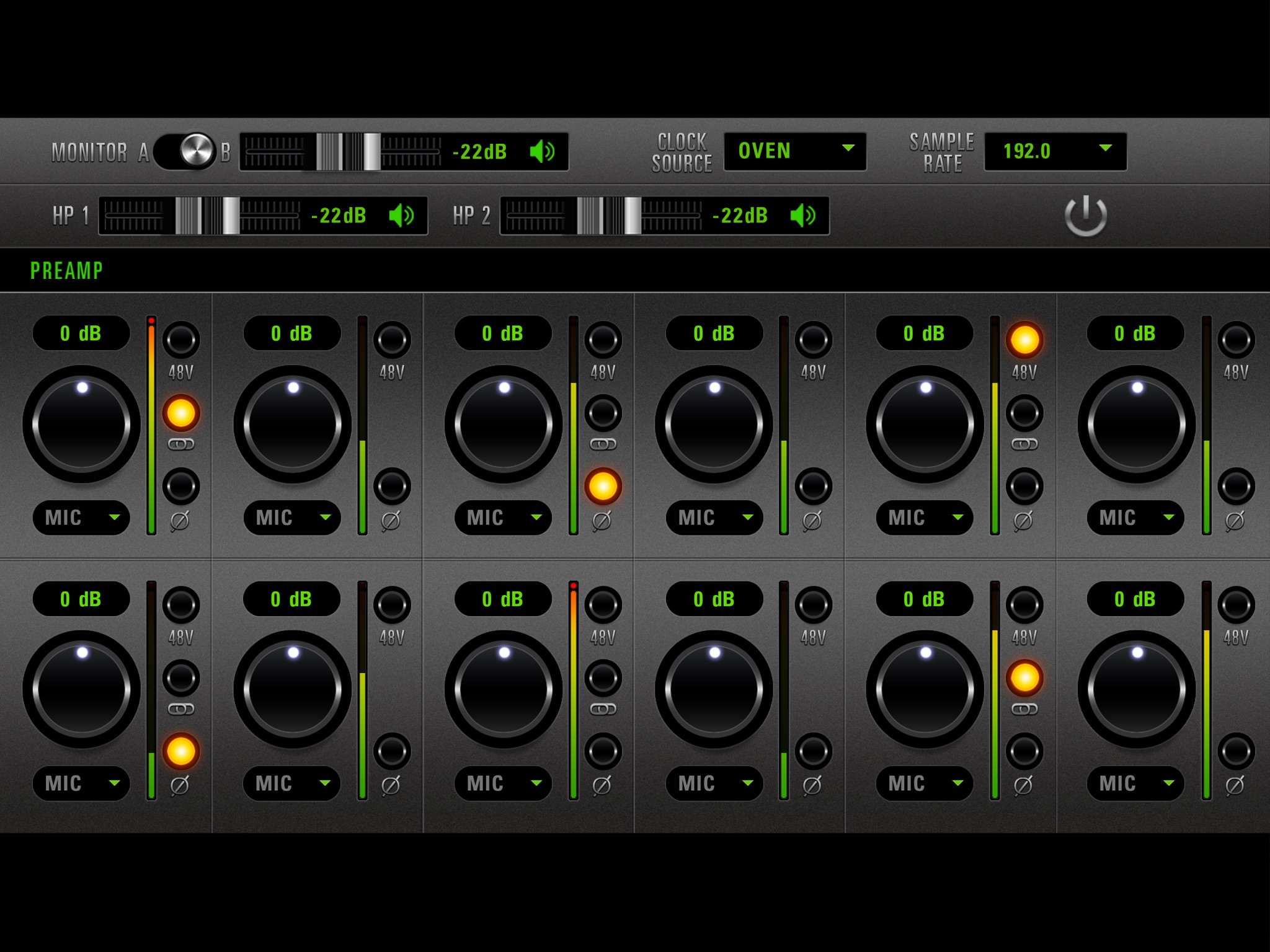Click the PREAMP section header
This screenshot has height=952, width=1270.
pos(66,271)
